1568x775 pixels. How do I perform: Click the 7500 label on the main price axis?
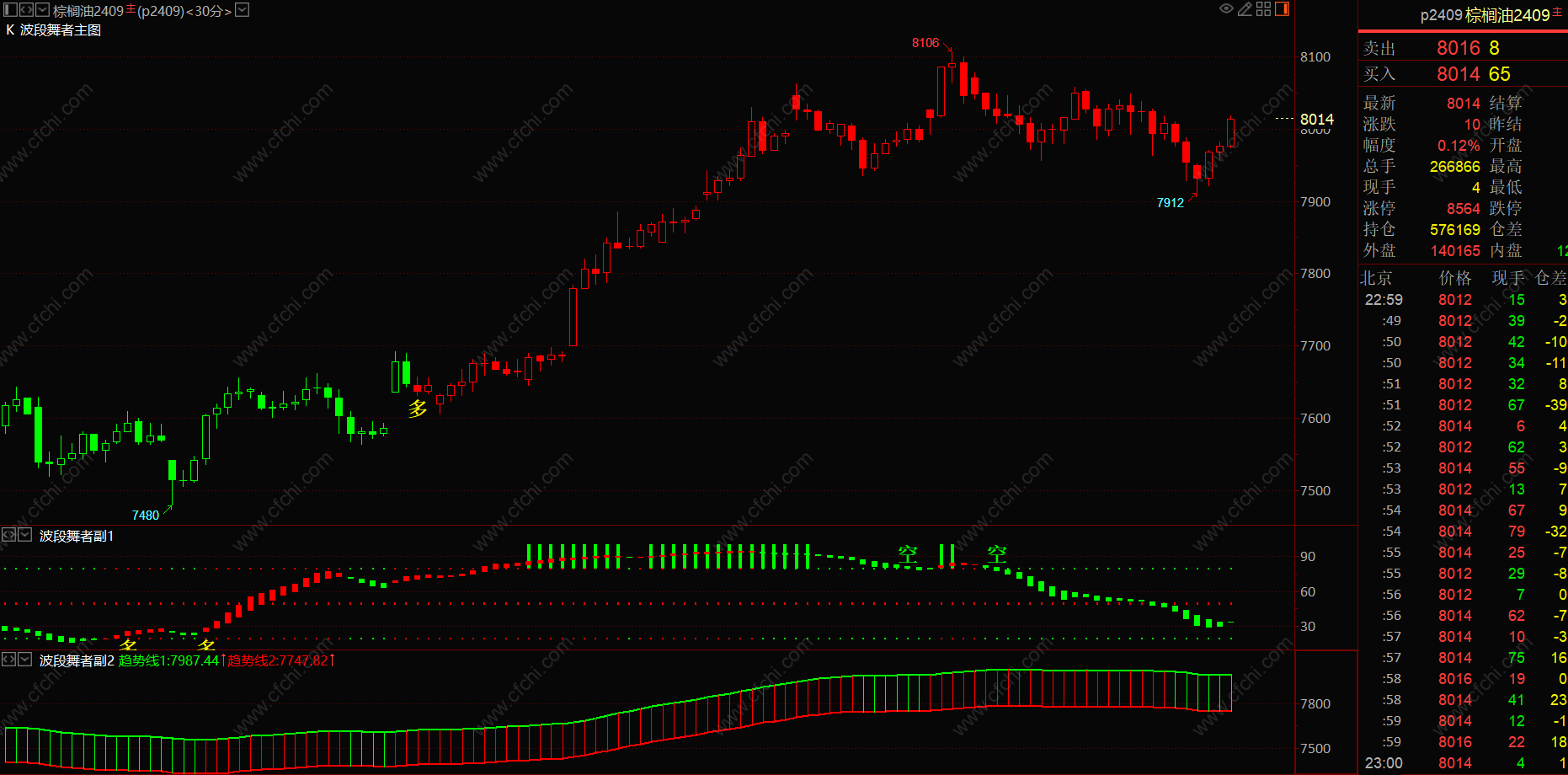pos(1315,491)
